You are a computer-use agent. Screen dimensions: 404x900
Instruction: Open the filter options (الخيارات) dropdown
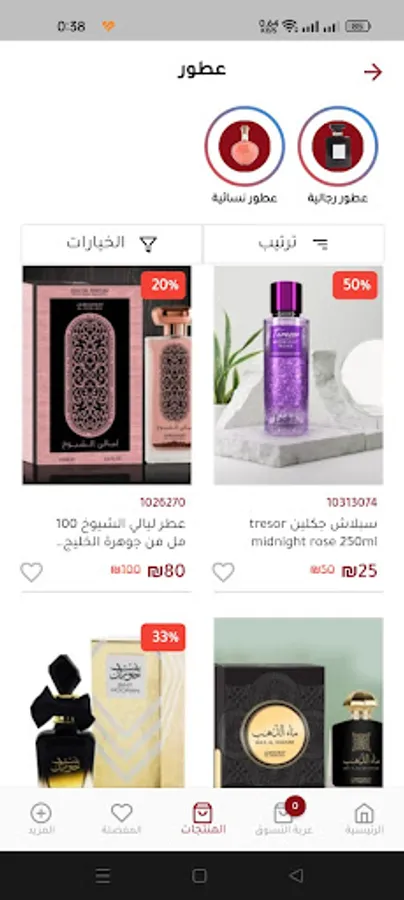(111, 244)
